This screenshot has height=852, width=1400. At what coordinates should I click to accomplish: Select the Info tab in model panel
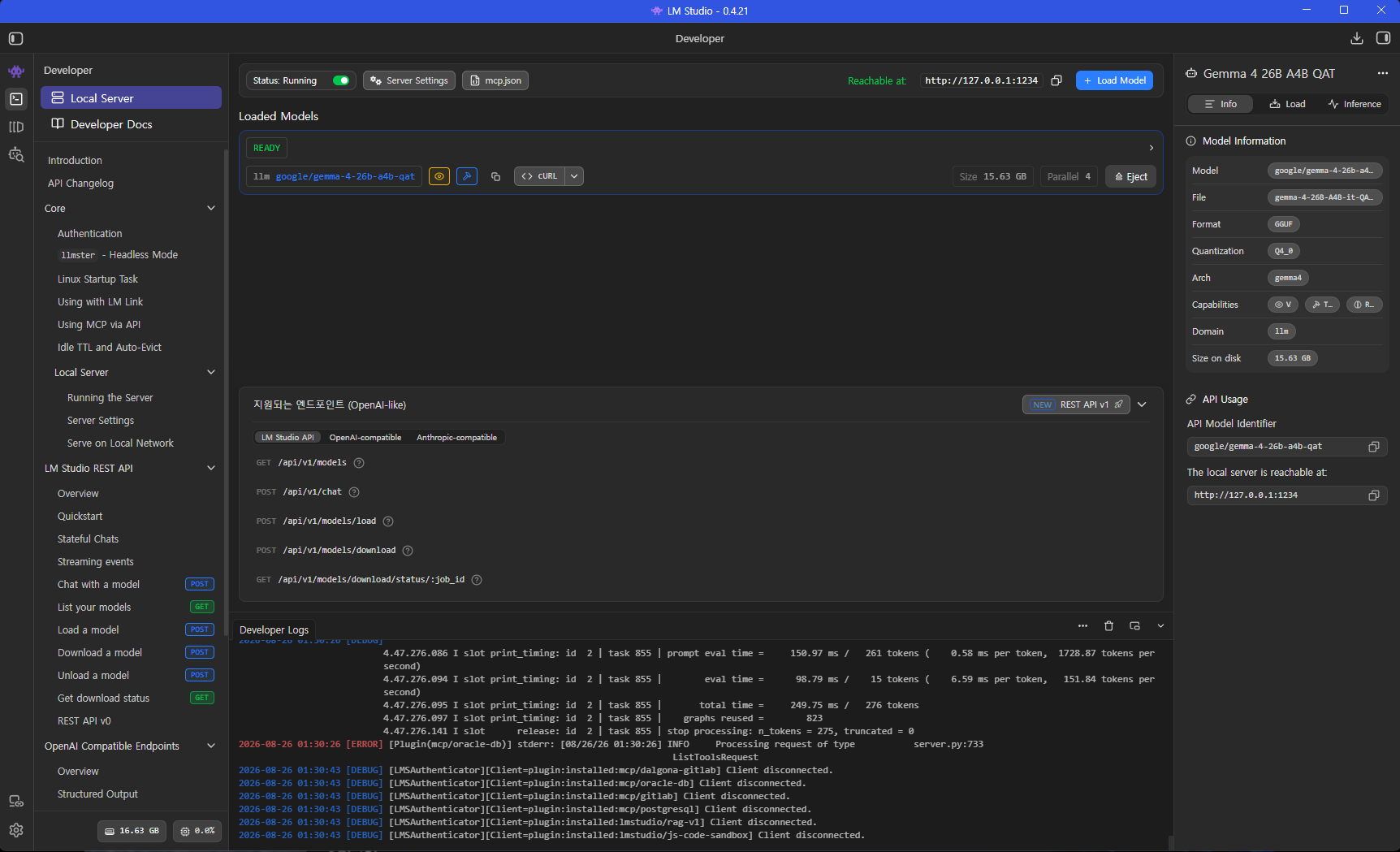pyautogui.click(x=1221, y=104)
